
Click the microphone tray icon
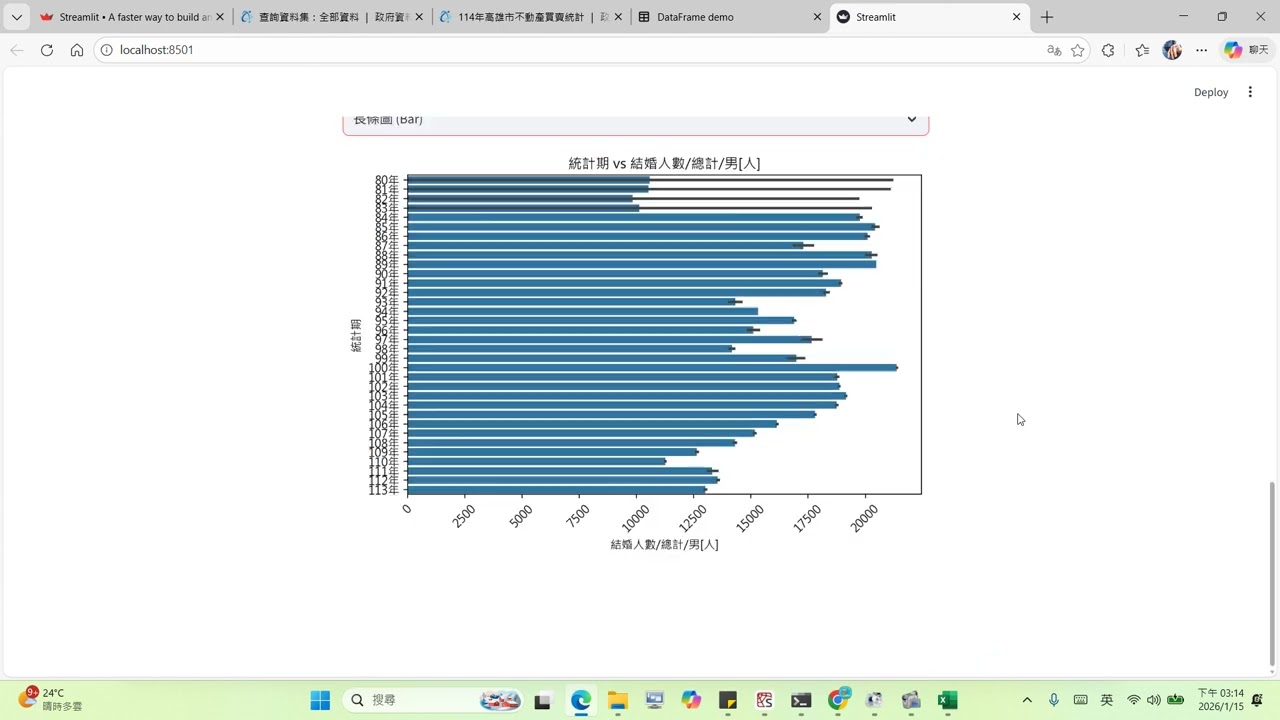tap(1054, 700)
